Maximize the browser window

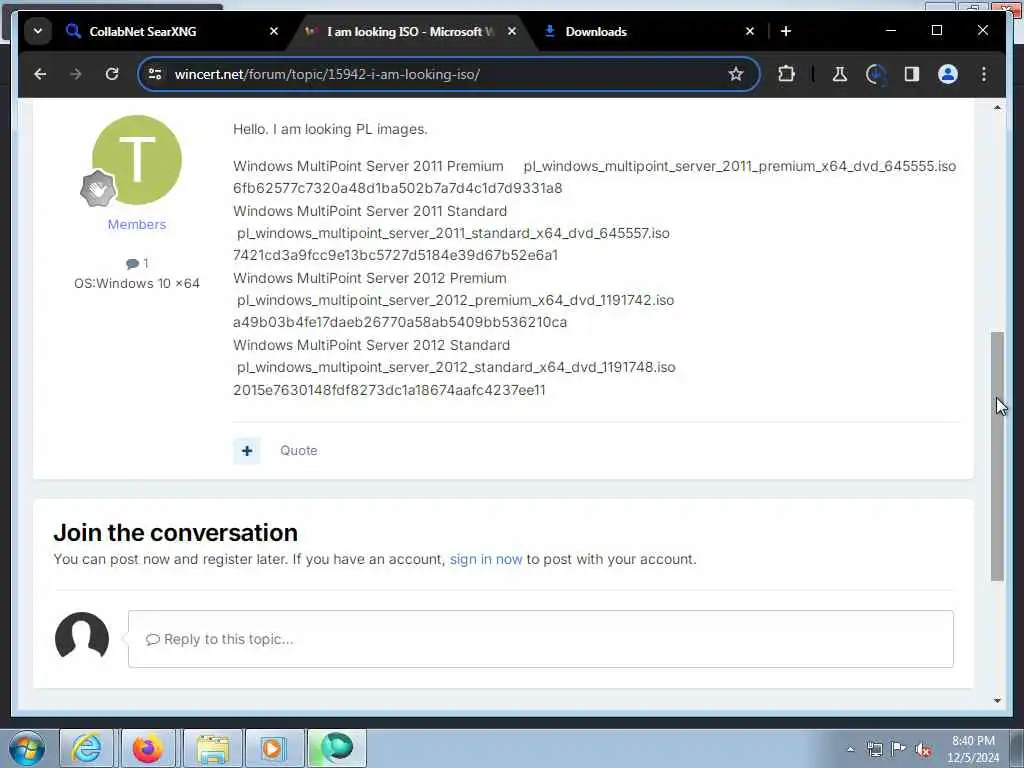(936, 31)
